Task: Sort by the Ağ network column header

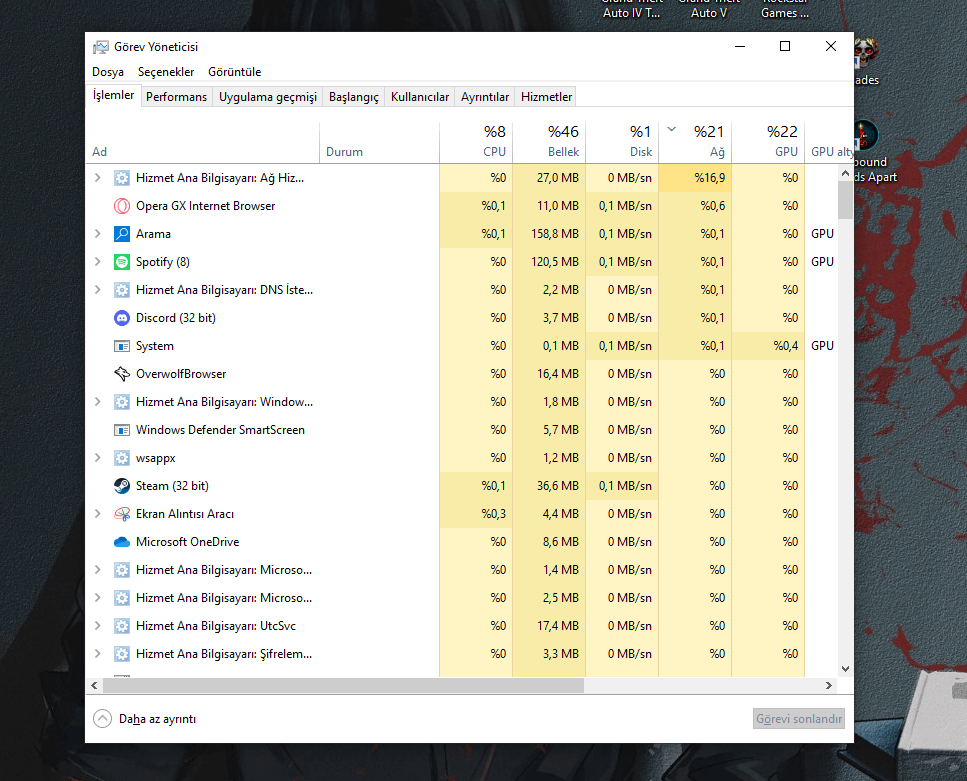Action: (x=695, y=142)
